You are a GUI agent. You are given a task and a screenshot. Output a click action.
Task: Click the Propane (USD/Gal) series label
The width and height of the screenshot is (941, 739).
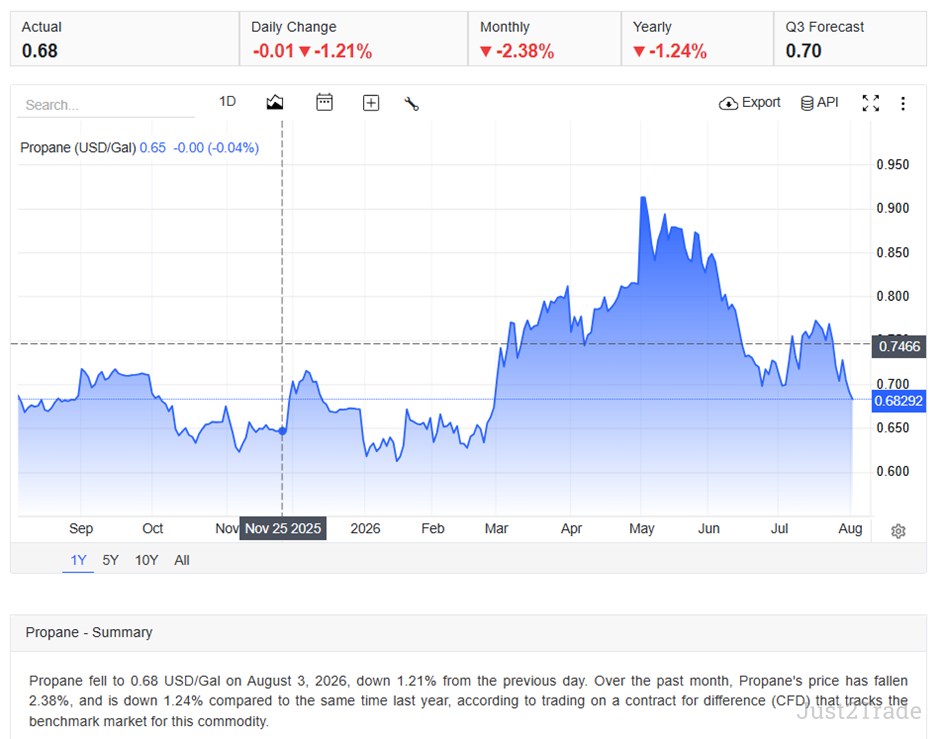pos(78,148)
